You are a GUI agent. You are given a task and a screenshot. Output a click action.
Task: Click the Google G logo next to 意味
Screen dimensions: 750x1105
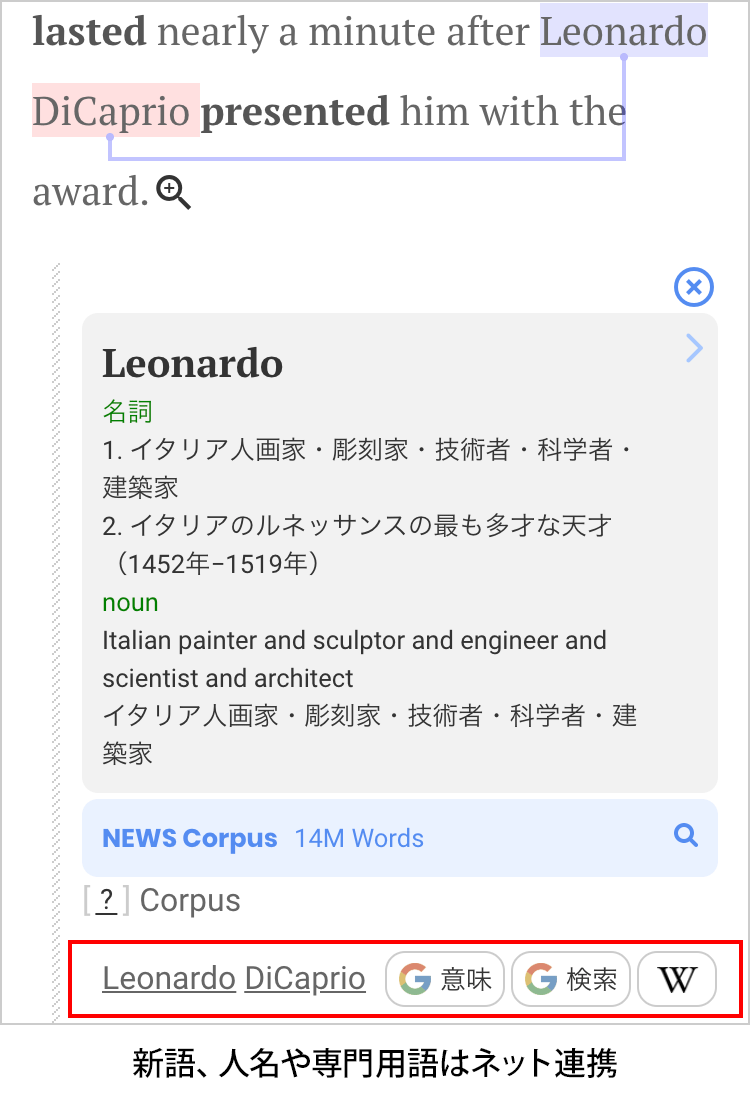414,979
